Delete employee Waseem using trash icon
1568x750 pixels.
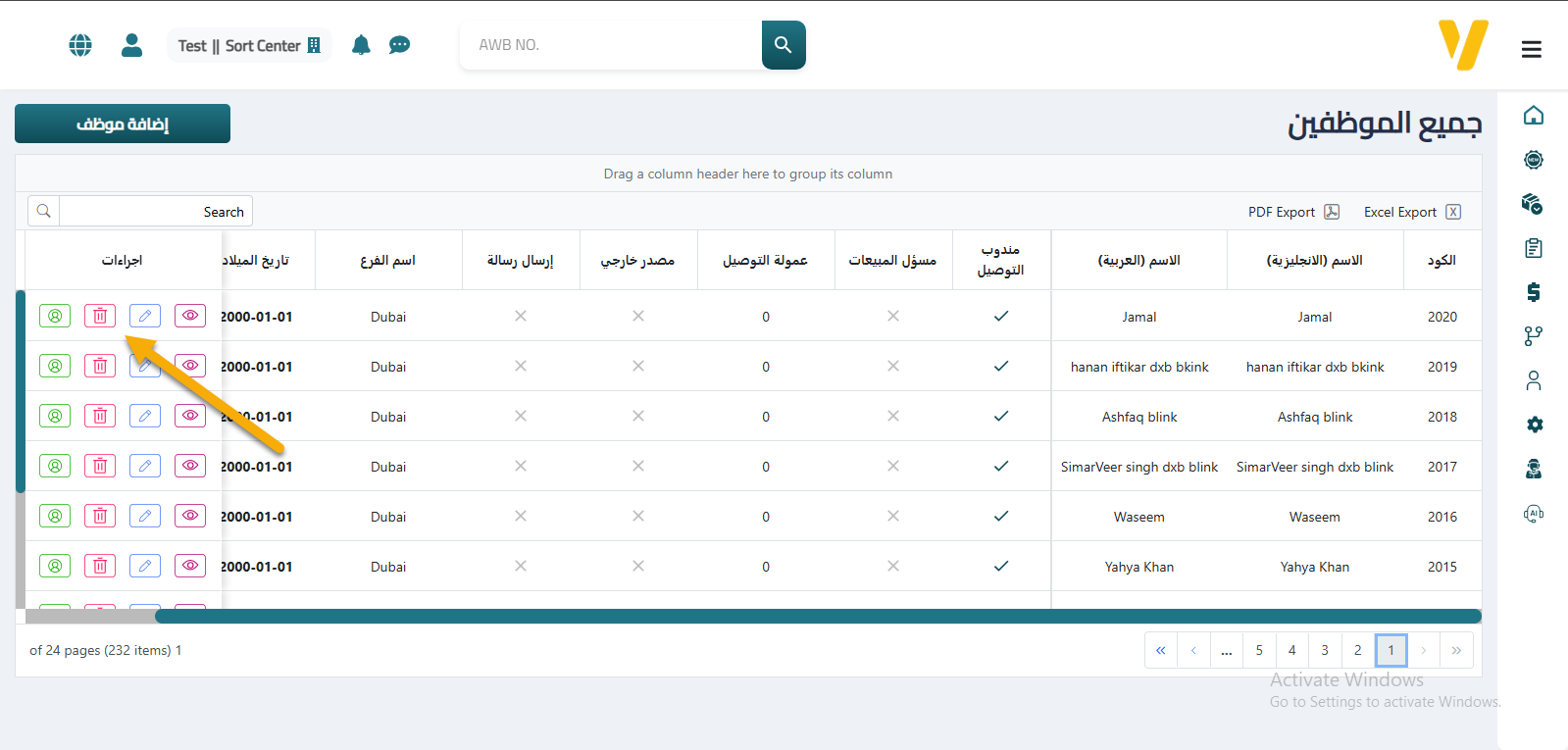(x=100, y=516)
